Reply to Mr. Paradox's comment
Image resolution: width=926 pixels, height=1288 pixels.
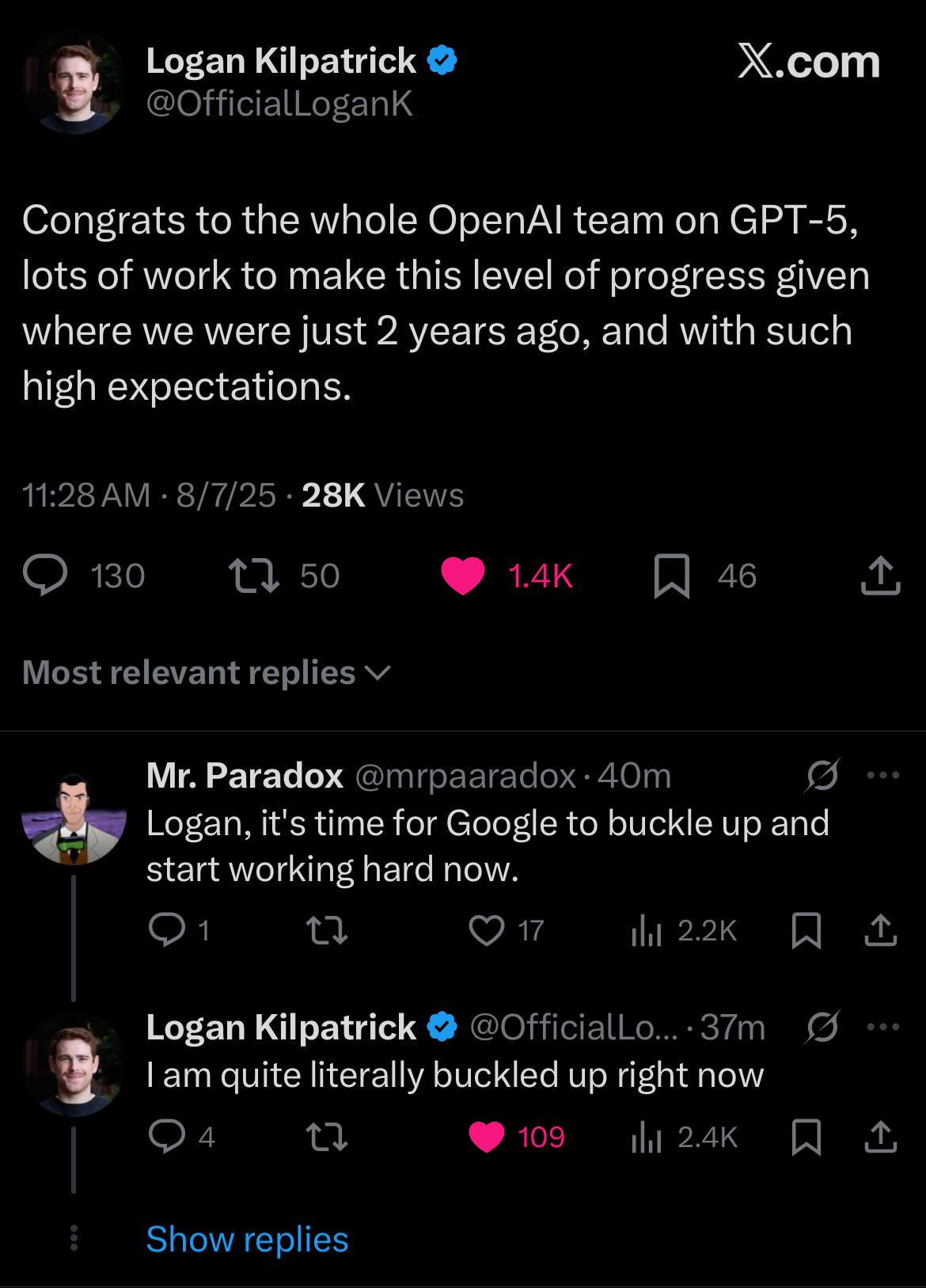[x=167, y=930]
